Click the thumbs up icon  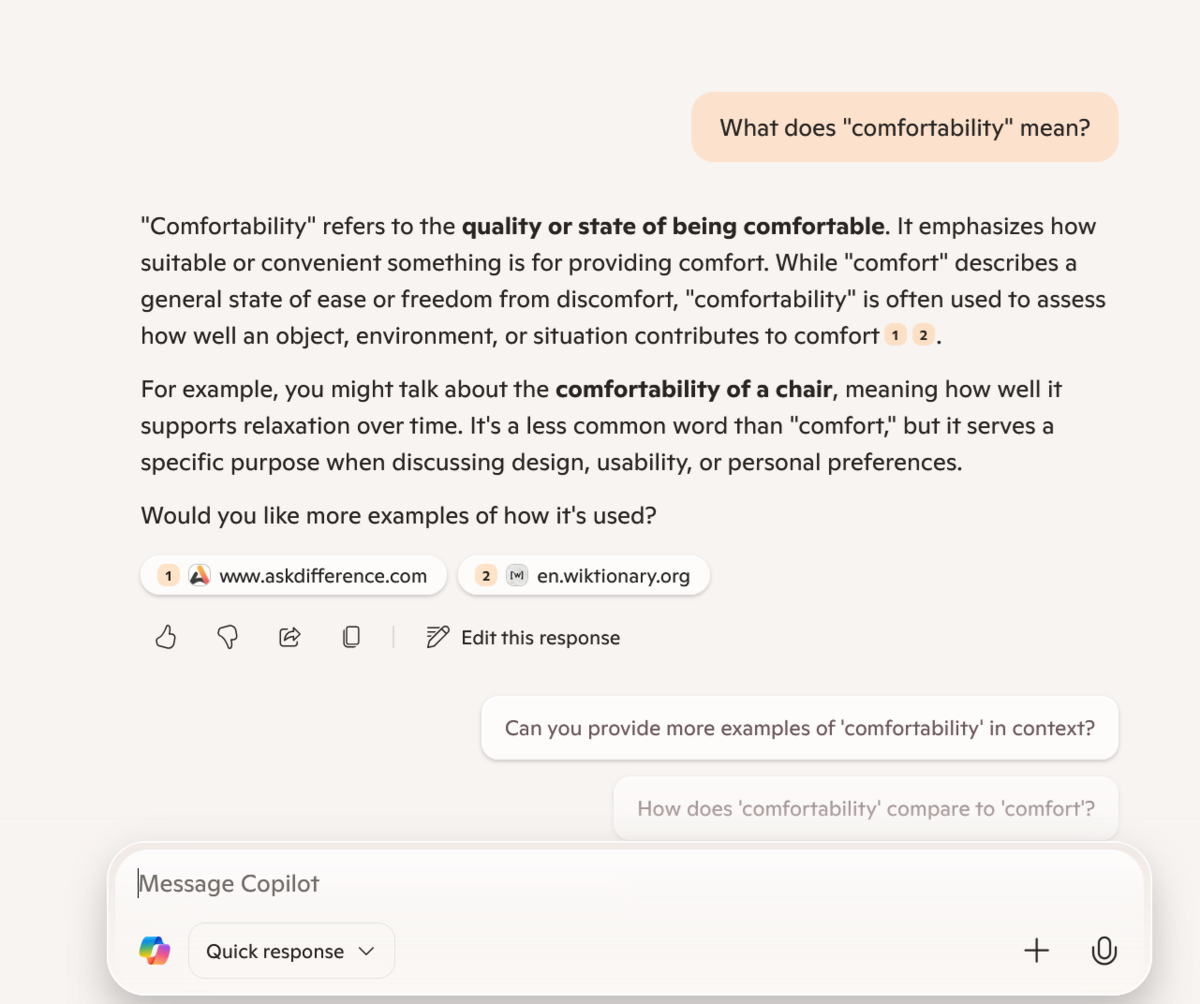tap(166, 637)
